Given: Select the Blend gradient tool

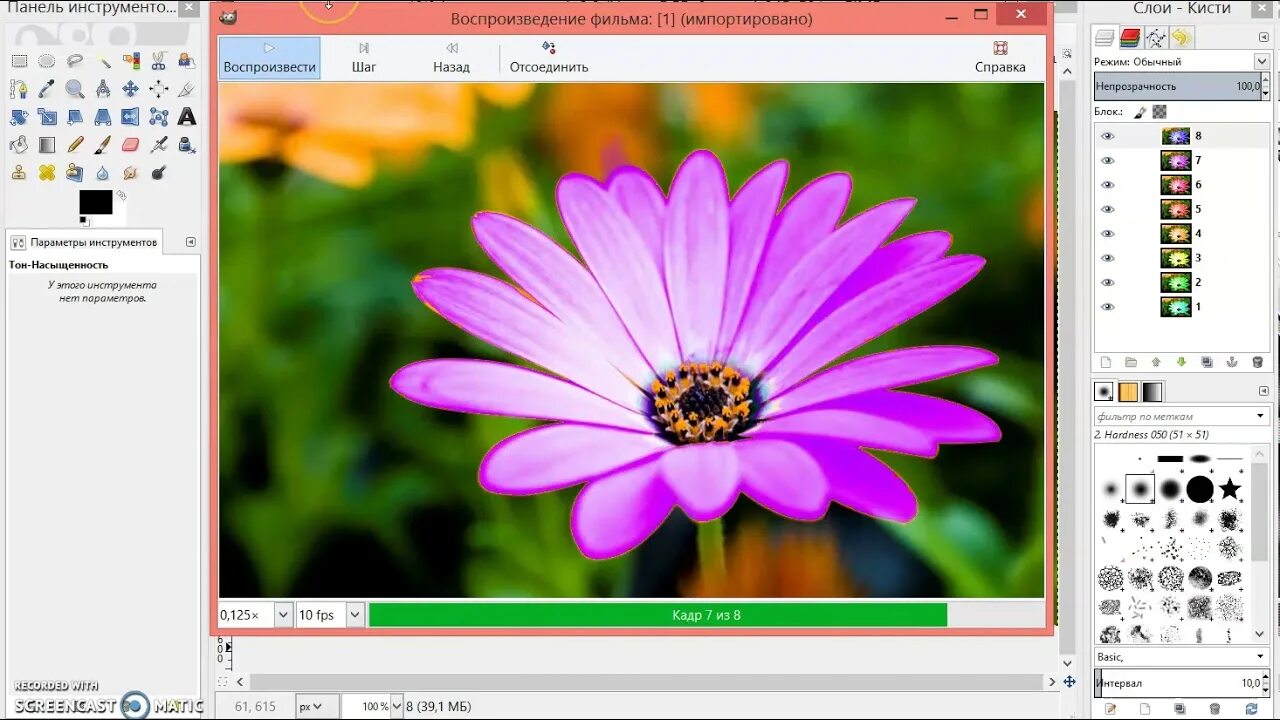Looking at the screenshot, I should tap(47, 145).
